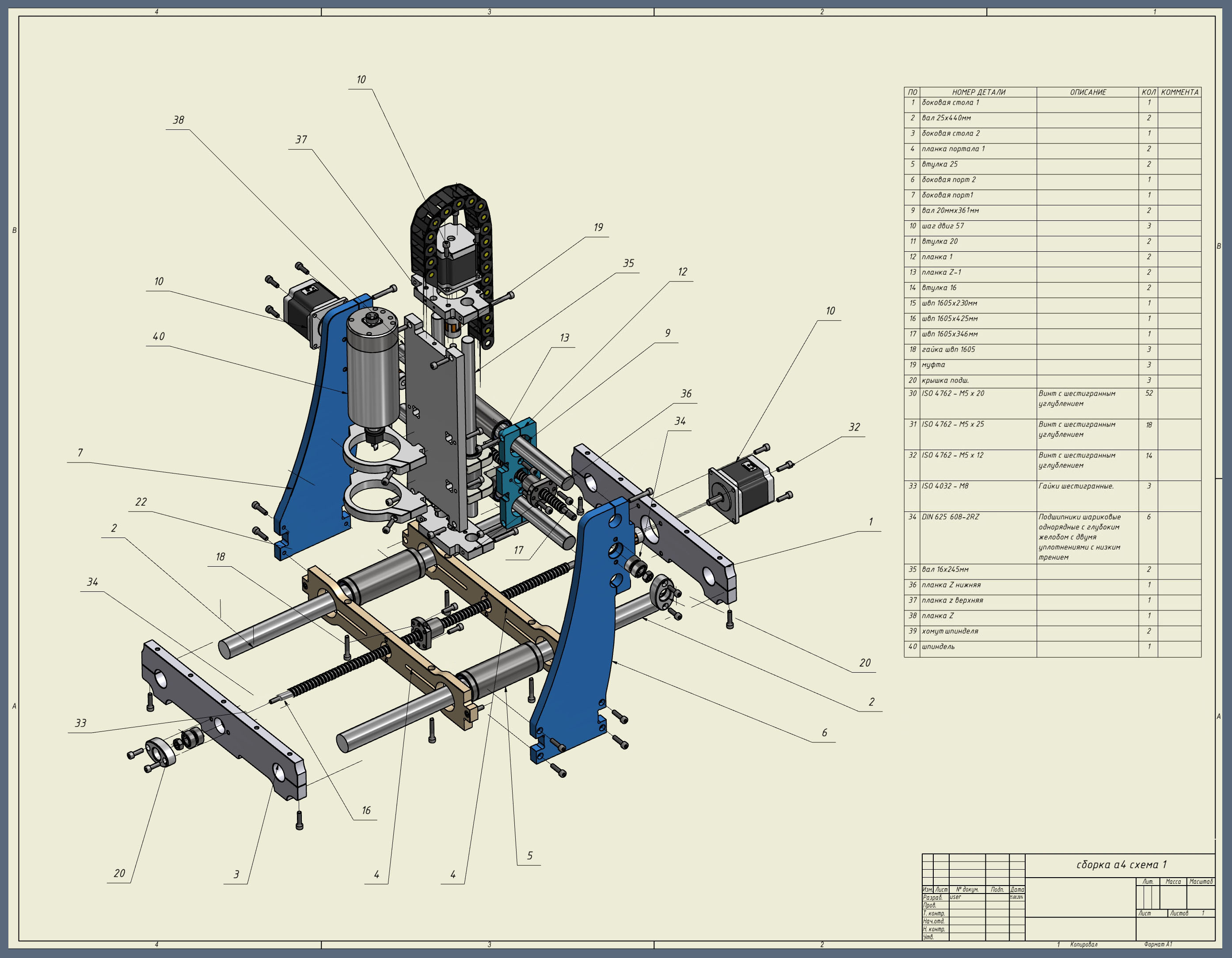
Task: Click the 'НОМЕР ДЕТАЛИ' column header
Action: 978,92
